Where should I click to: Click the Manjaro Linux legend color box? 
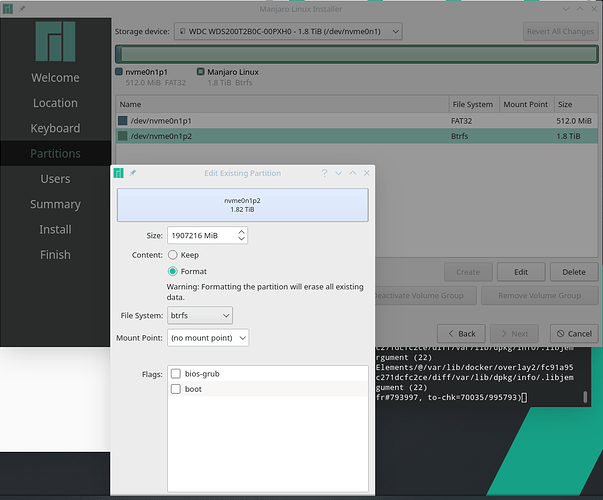[200, 72]
